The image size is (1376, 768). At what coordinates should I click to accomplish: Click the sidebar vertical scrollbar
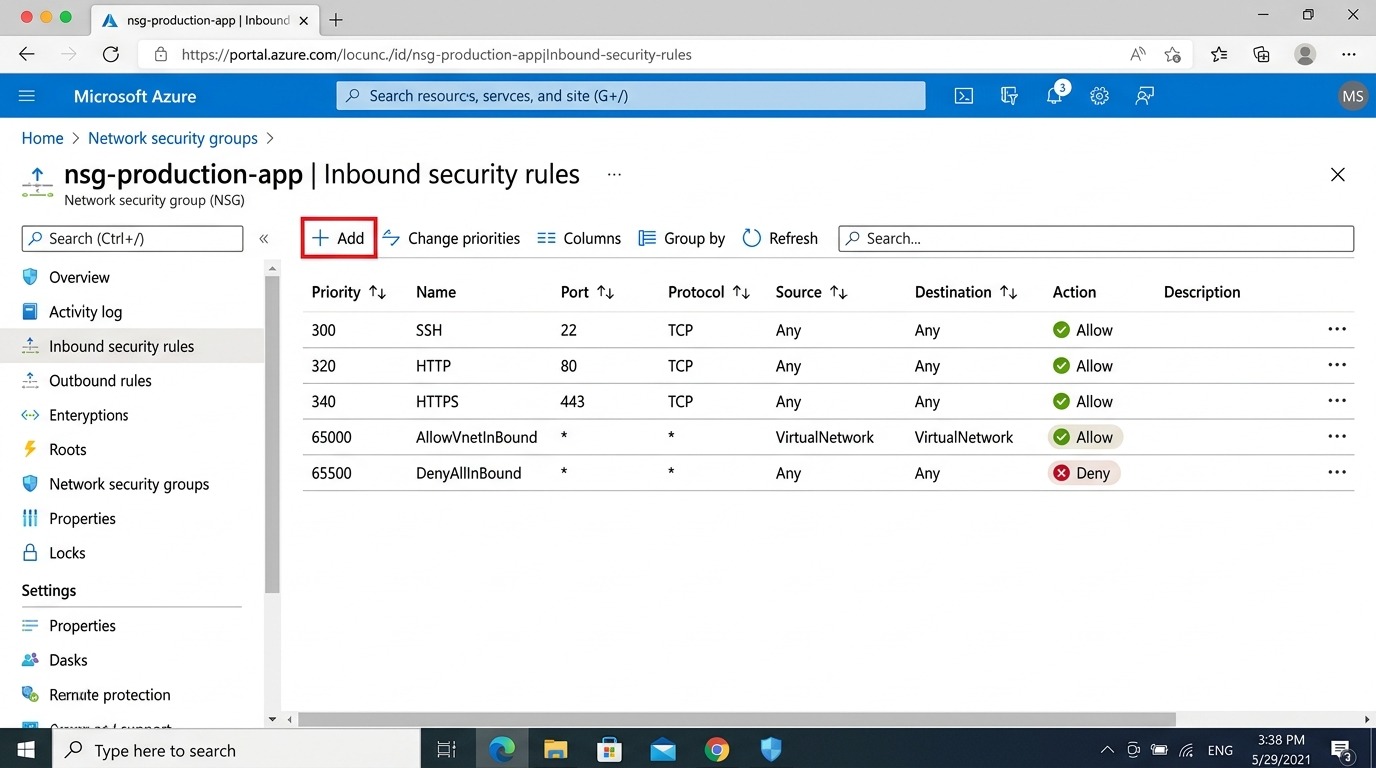click(x=272, y=434)
